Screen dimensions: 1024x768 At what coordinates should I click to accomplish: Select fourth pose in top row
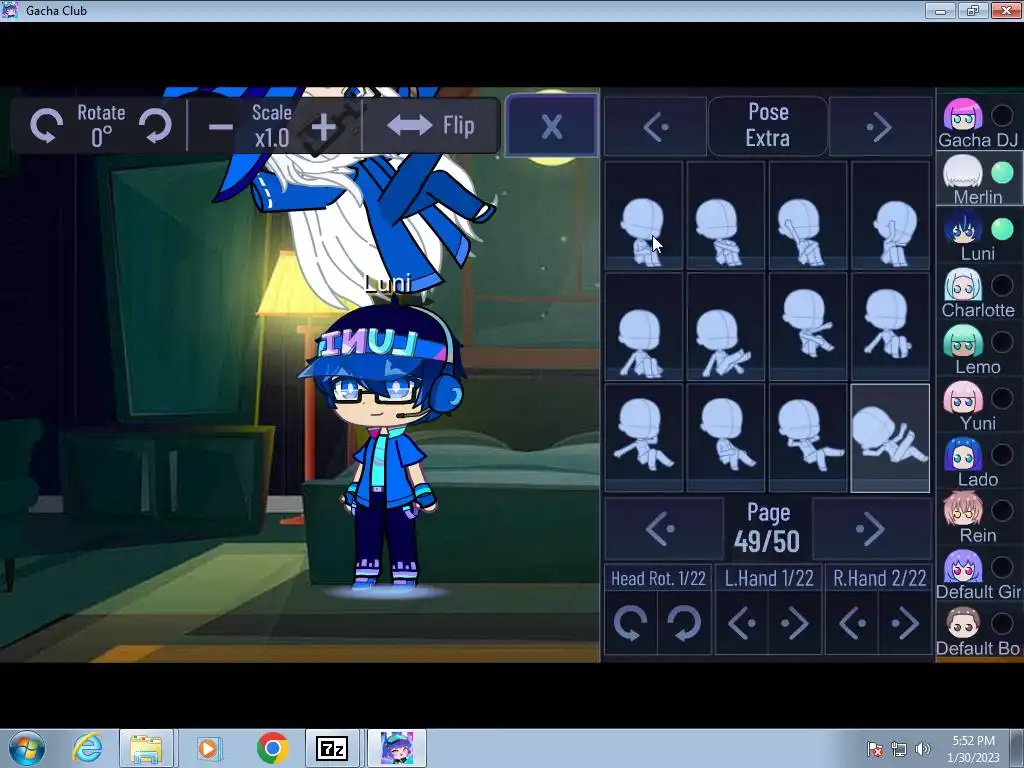(890, 216)
